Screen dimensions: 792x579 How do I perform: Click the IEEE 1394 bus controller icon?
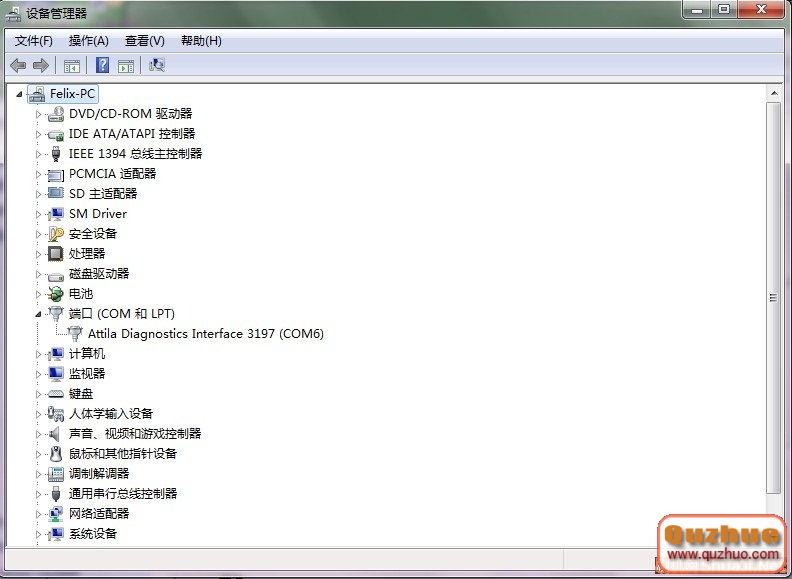point(56,154)
